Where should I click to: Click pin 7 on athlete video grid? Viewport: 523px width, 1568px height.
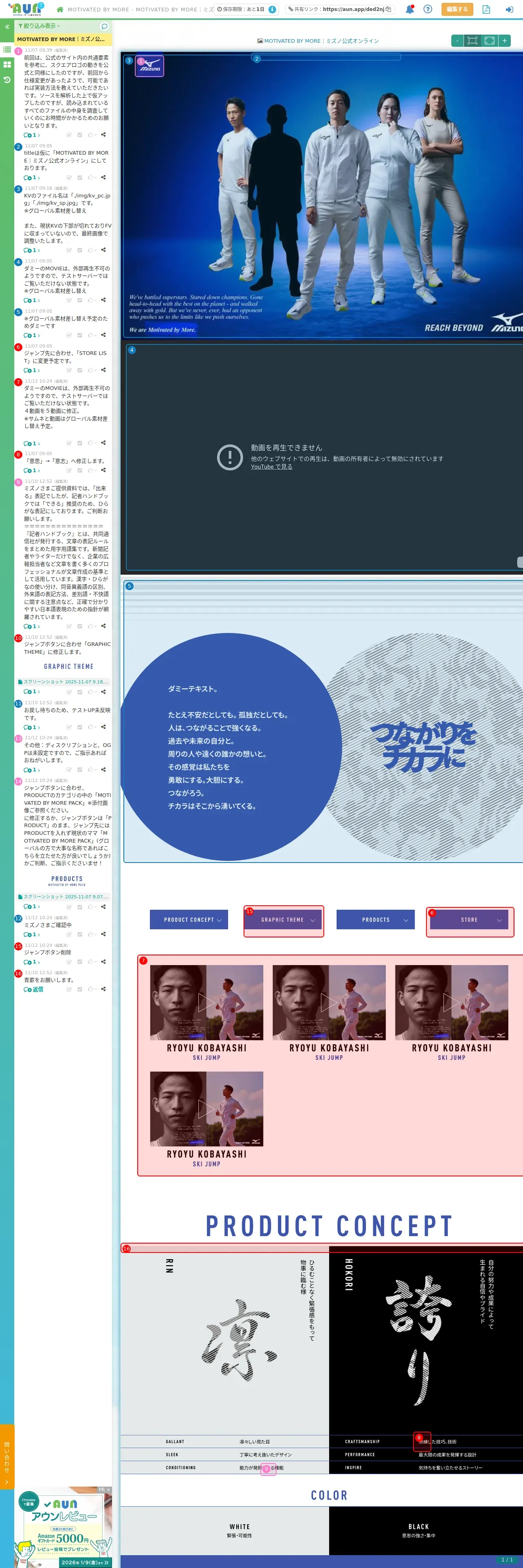143,961
